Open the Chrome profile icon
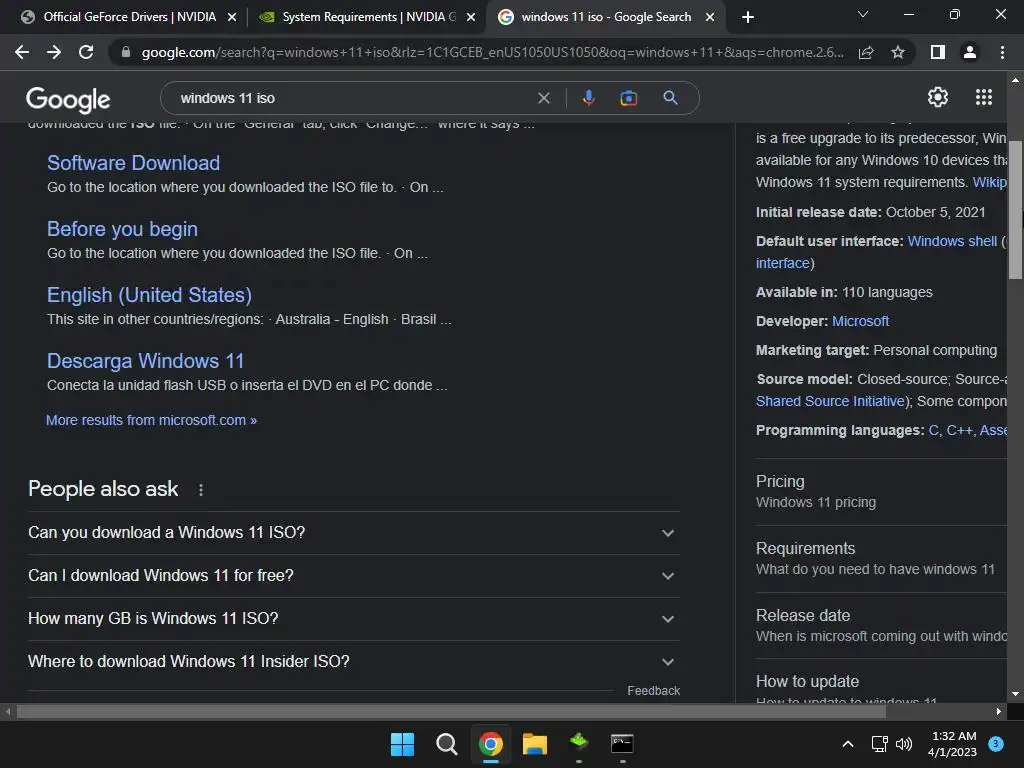Screen dimensions: 1024x768 [x=970, y=52]
